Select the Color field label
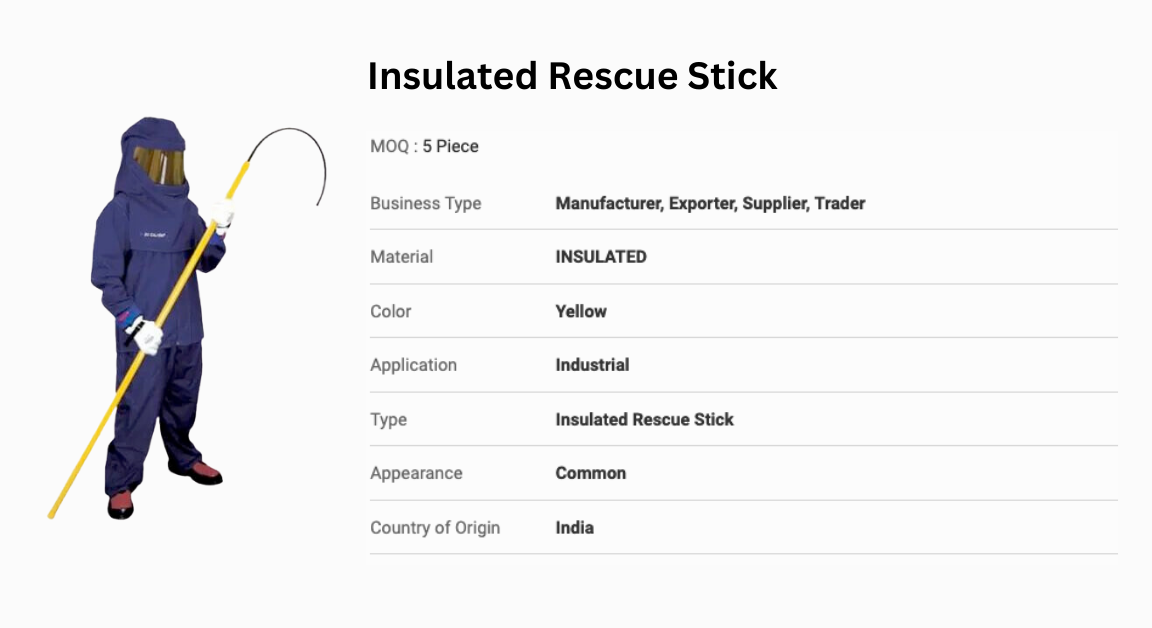 click(x=390, y=311)
